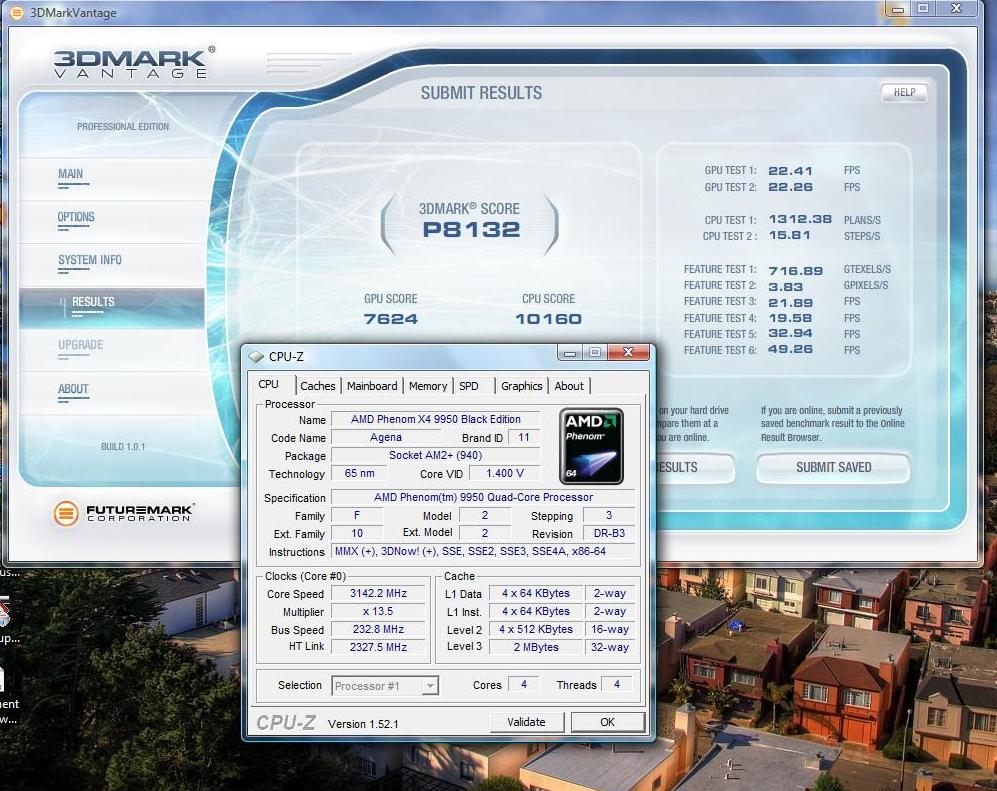Expand the Processor #1 selection dropdown
The image size is (997, 791).
(x=430, y=686)
